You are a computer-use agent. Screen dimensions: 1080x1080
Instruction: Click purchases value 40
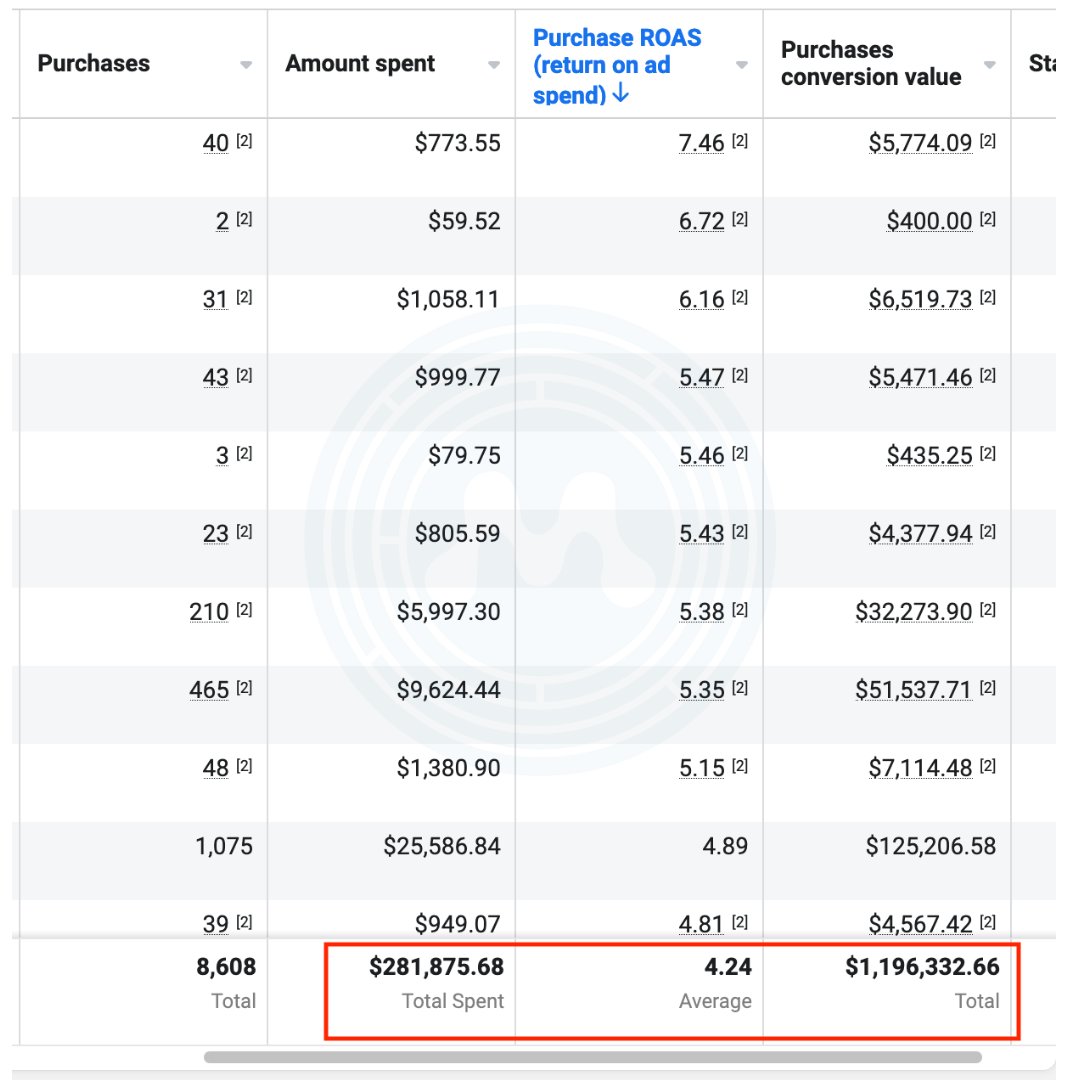[x=216, y=143]
